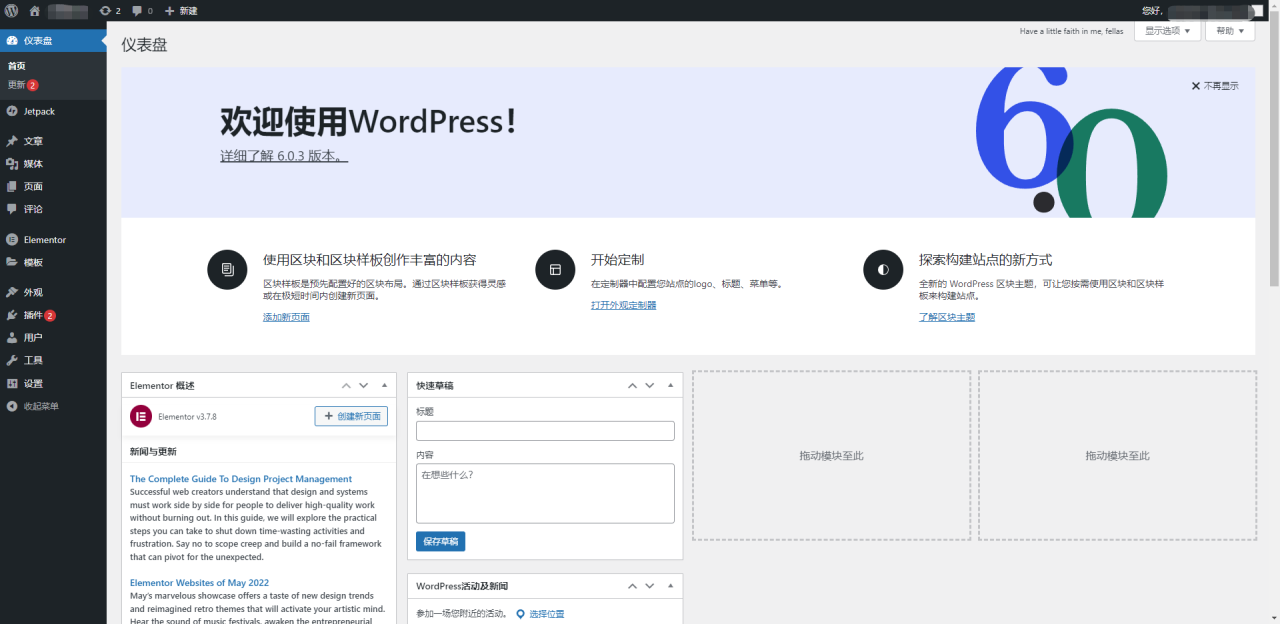The image size is (1280, 624).
Task: Click the 标题 input field
Action: click(545, 431)
